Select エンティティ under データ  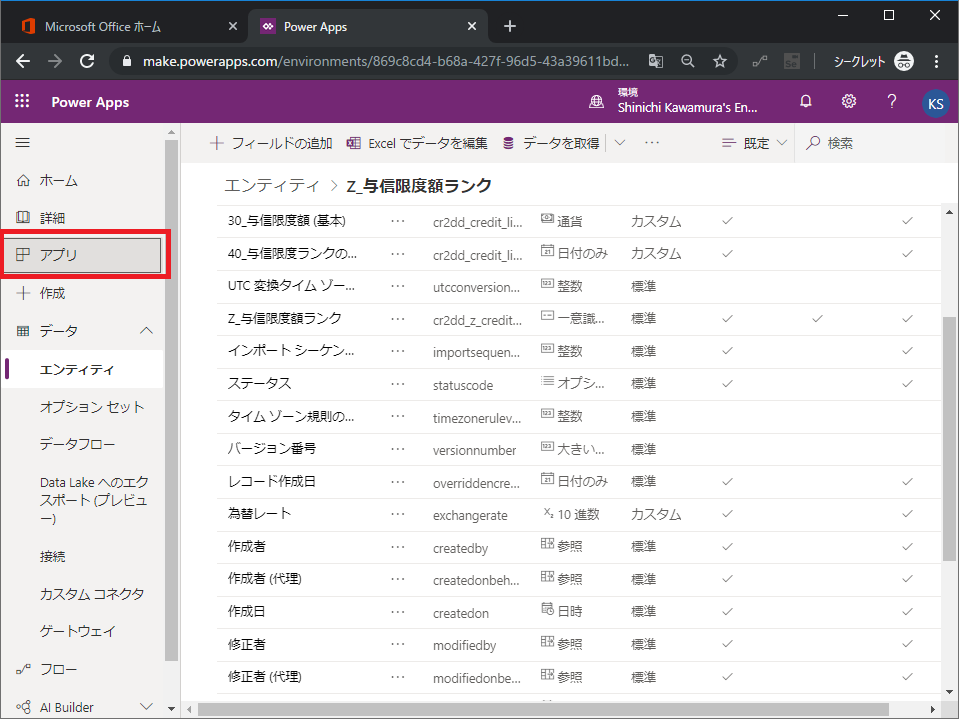(83, 369)
